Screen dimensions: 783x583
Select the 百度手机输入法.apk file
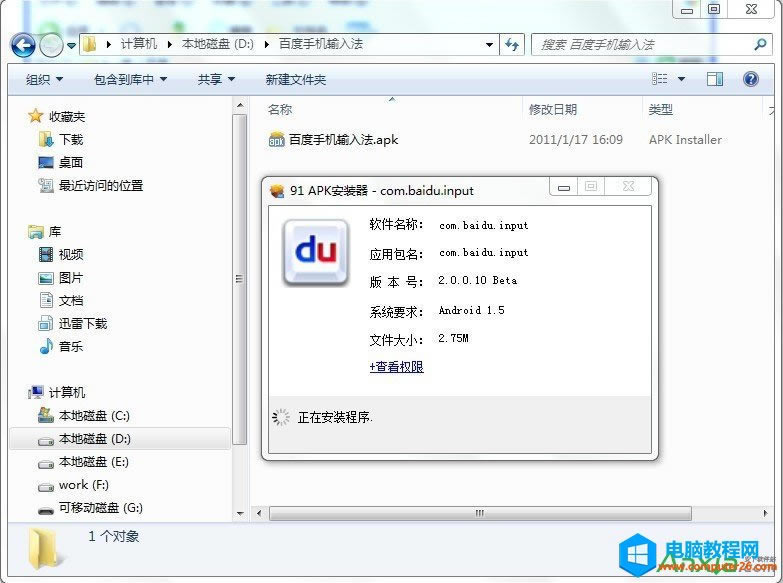coord(342,140)
